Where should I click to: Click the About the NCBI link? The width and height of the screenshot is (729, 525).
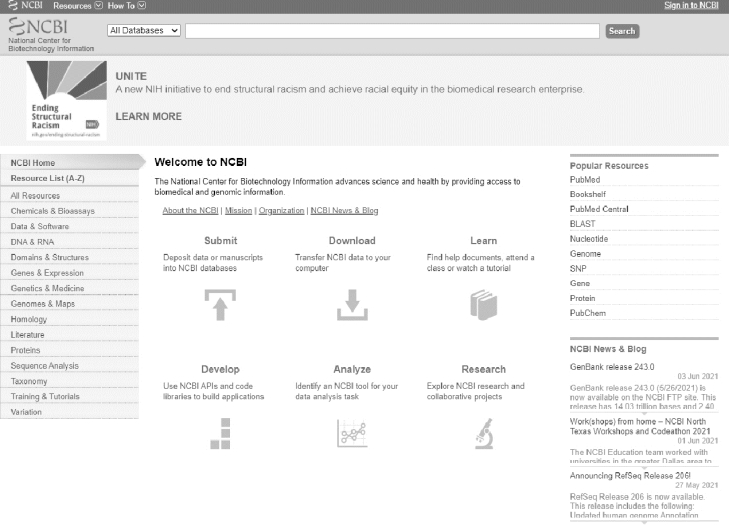pyautogui.click(x=190, y=211)
